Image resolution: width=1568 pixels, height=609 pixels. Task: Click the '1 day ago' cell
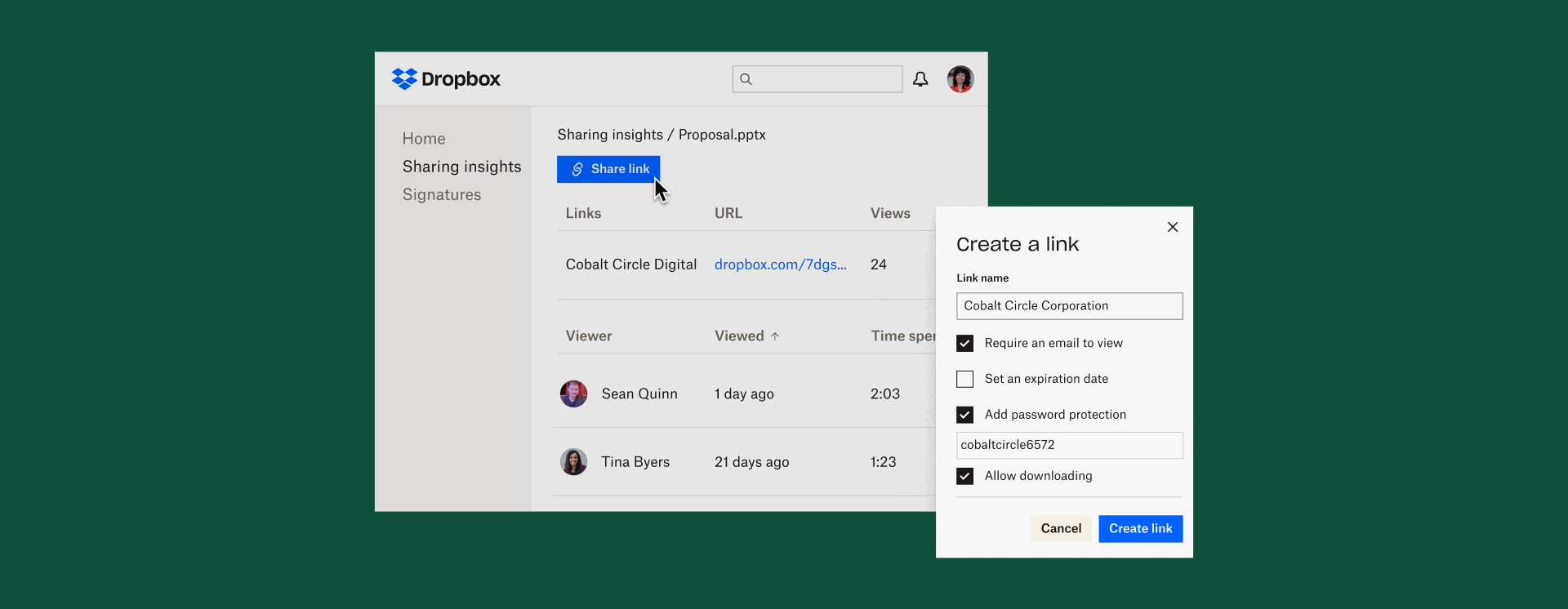pos(744,394)
